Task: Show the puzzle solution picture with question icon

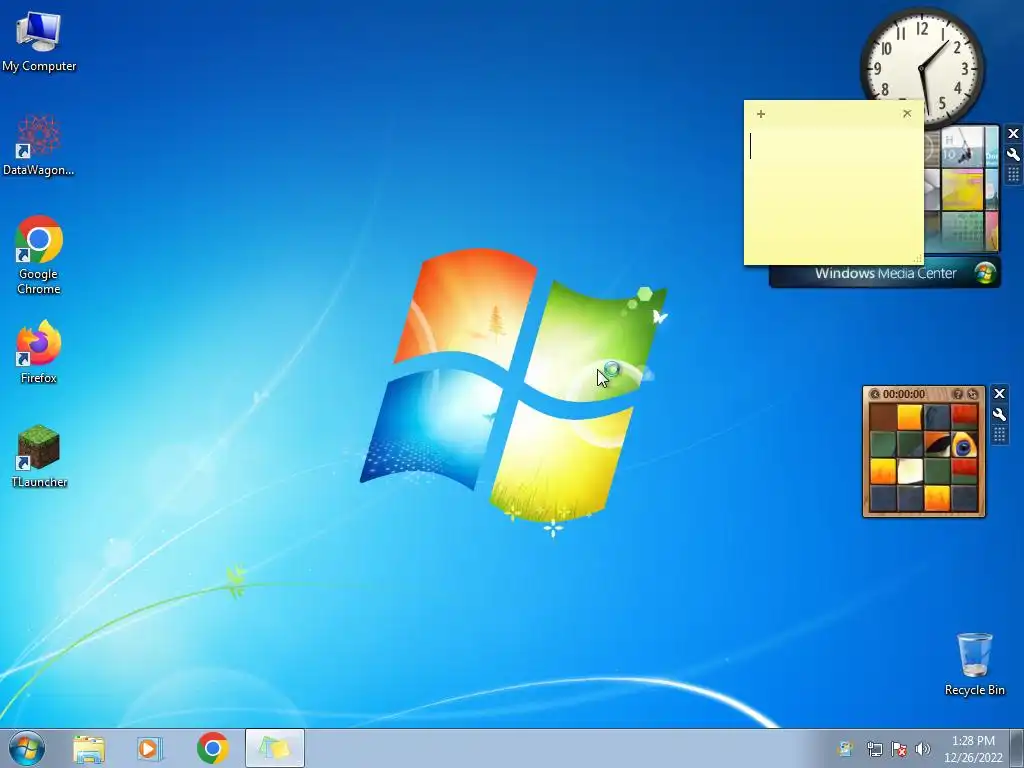Action: [x=958, y=394]
